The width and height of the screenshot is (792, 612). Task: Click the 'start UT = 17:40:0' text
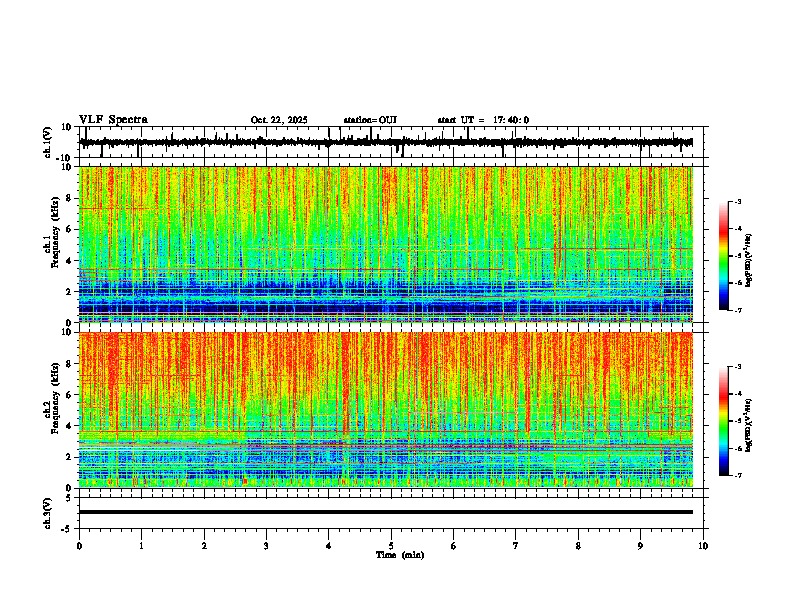[483, 120]
